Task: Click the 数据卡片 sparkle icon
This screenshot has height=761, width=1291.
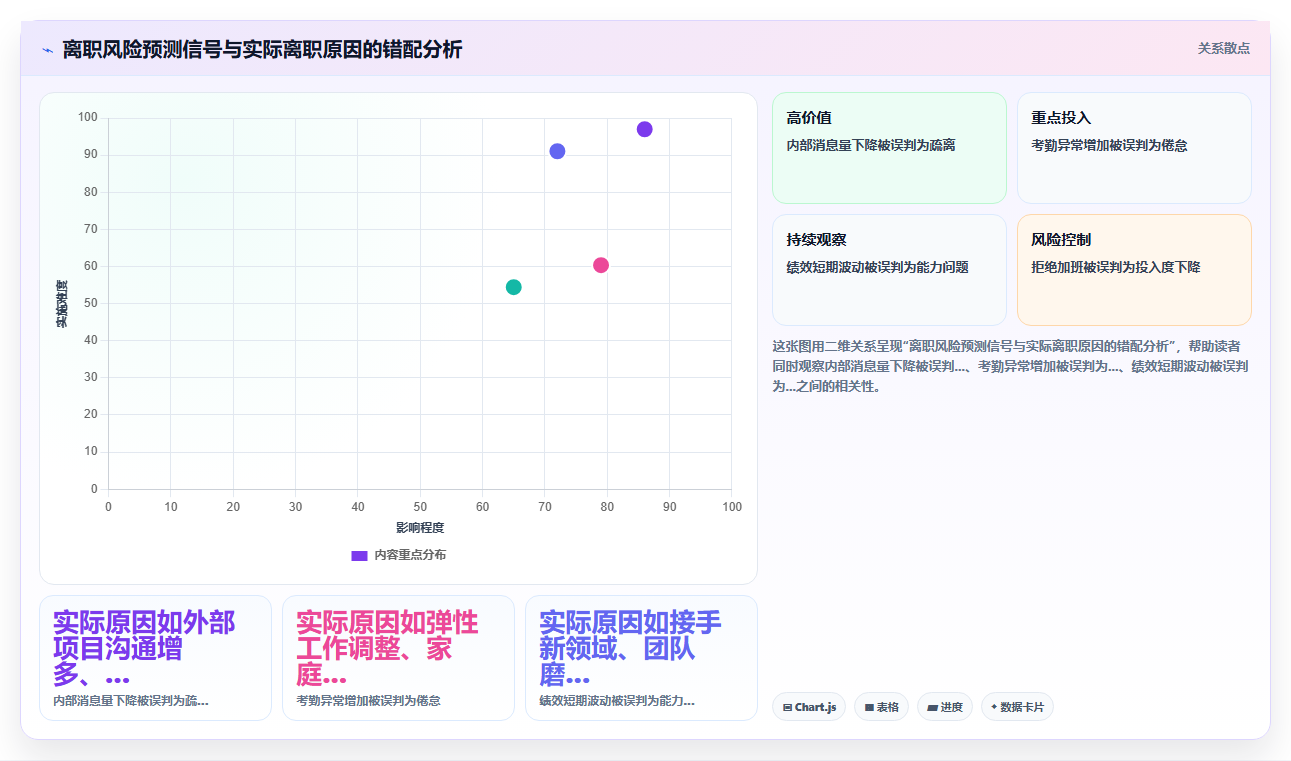Action: 994,707
